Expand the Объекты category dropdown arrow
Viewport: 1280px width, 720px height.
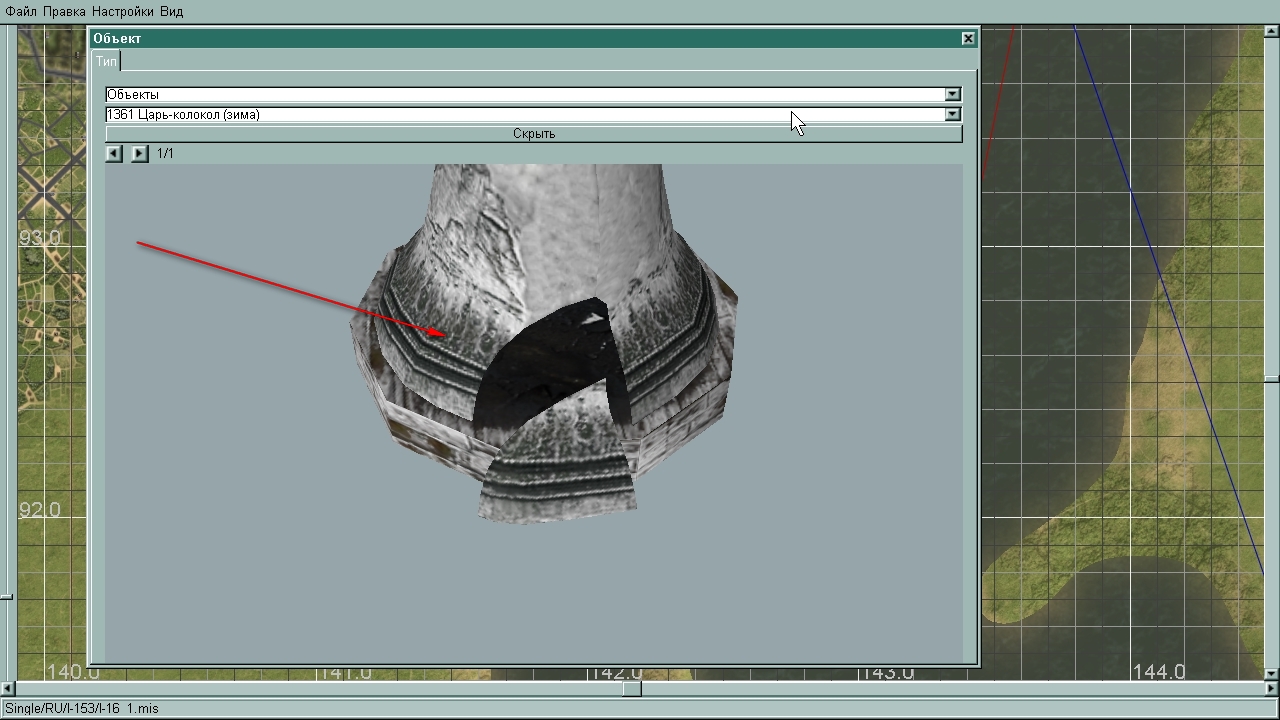click(952, 94)
